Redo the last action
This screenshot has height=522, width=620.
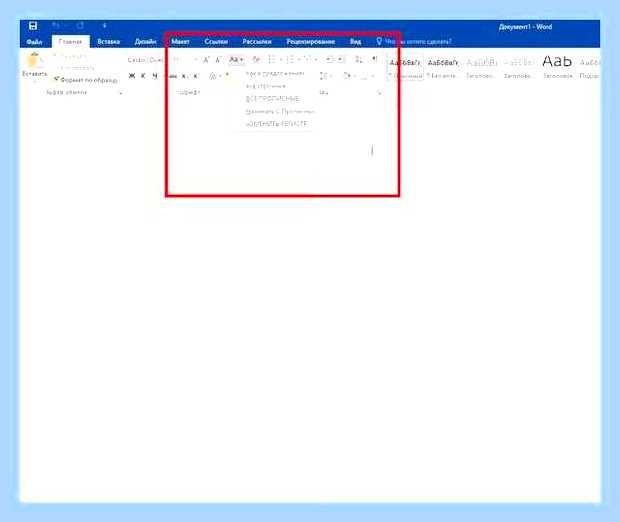pos(80,26)
